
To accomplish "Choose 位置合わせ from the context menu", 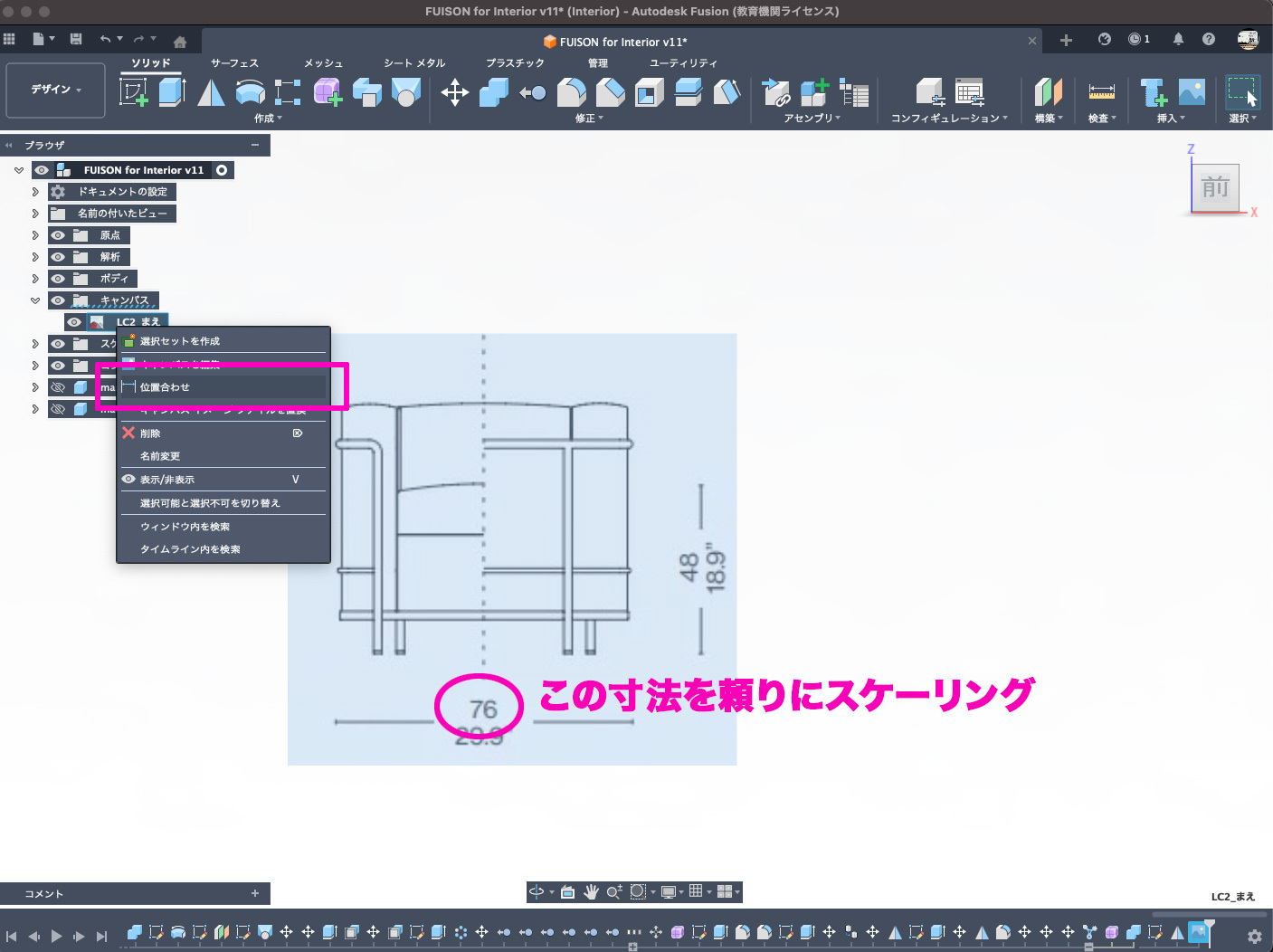I will tap(165, 387).
